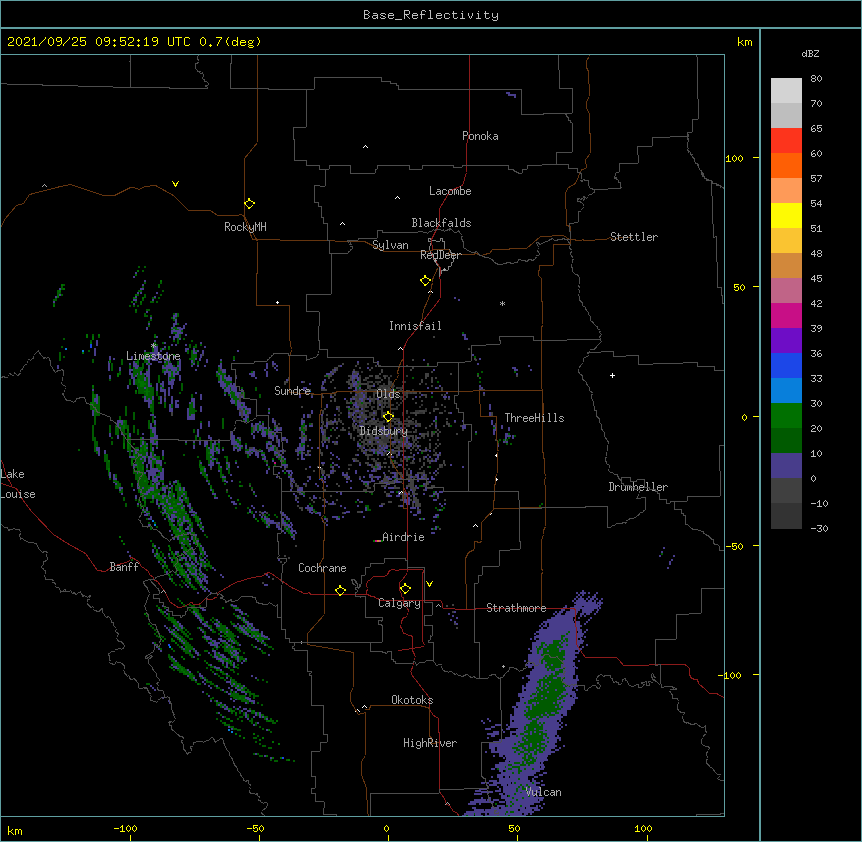The height and width of the screenshot is (842, 862).
Task: Select the magenta 42 dBZ legend swatch
Action: [x=786, y=315]
